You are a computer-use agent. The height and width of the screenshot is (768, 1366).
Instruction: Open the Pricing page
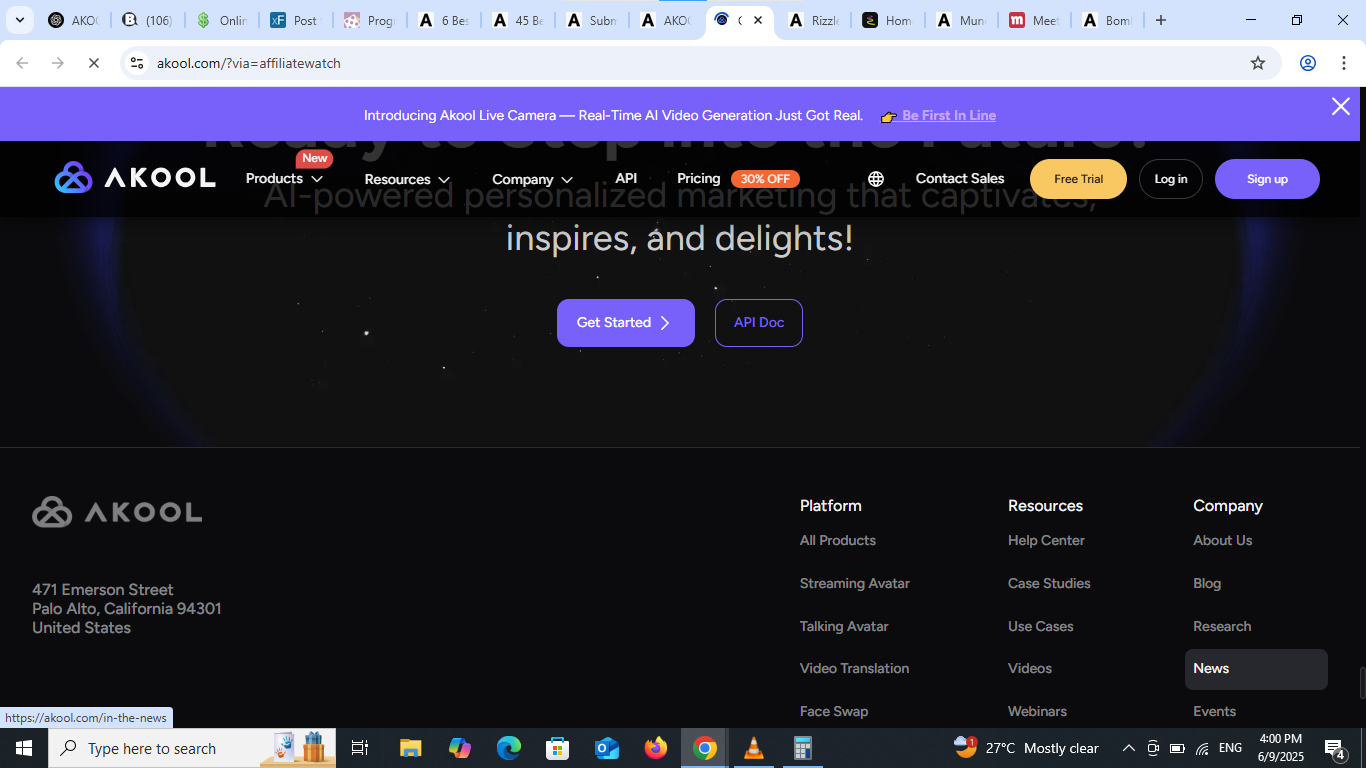pyautogui.click(x=698, y=179)
